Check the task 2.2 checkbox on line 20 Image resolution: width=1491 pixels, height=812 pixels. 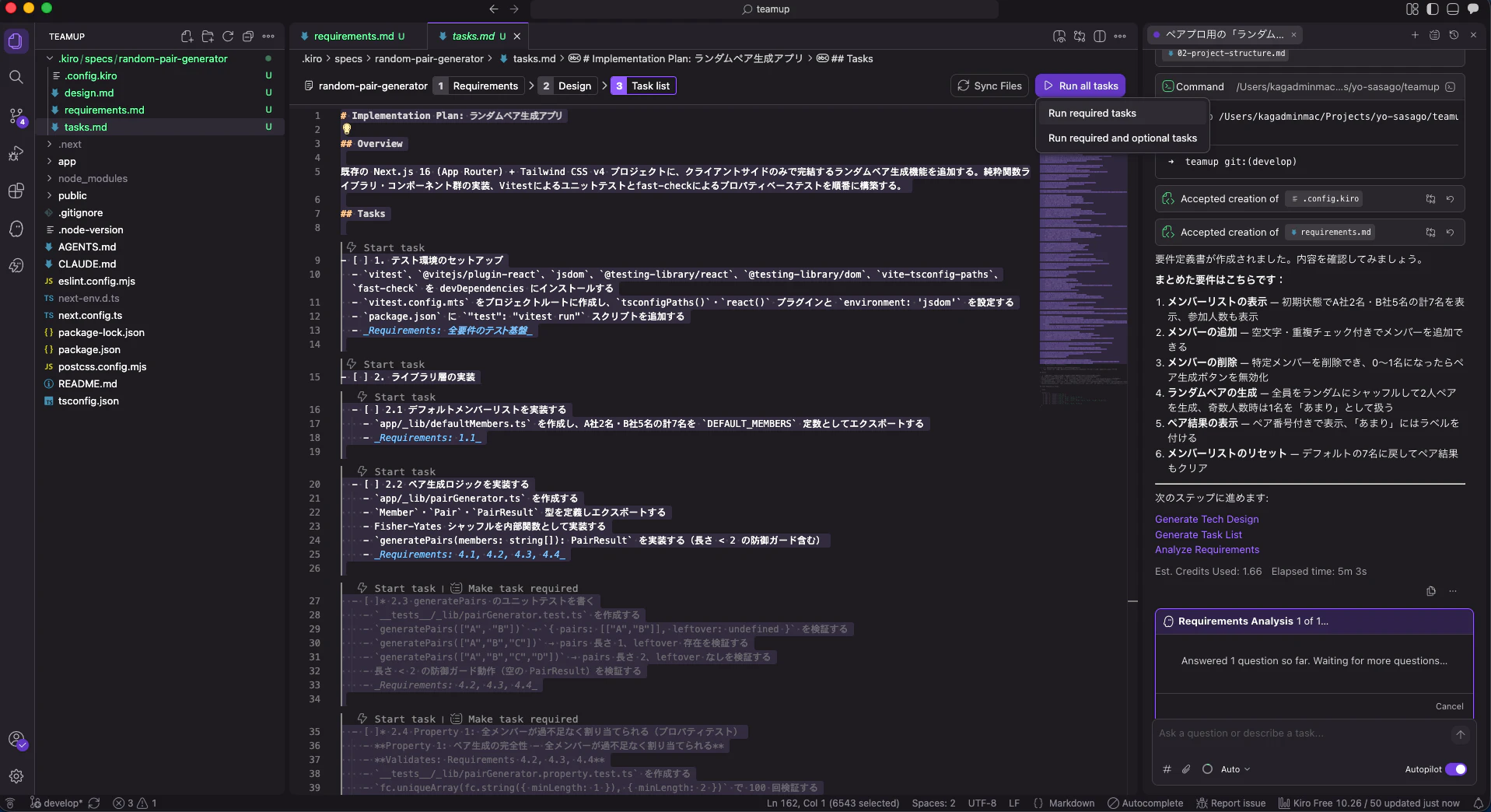[371, 485]
